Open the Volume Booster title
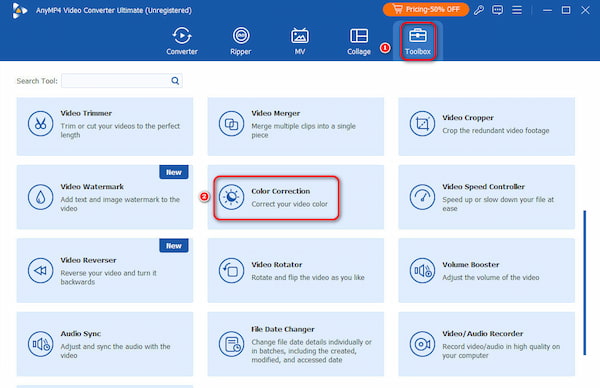This screenshot has height=388, width=600. [471, 264]
